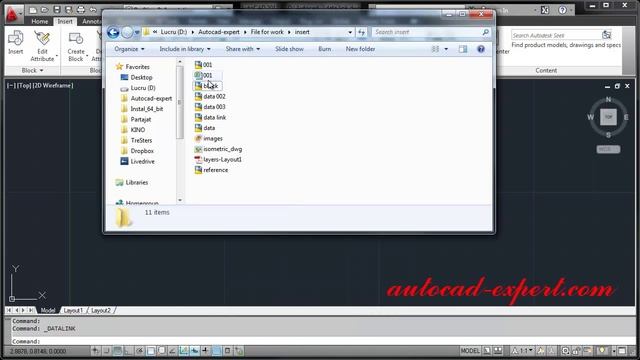Toggle Grid Display in status bar
The image size is (640, 360).
pyautogui.click(x=118, y=351)
